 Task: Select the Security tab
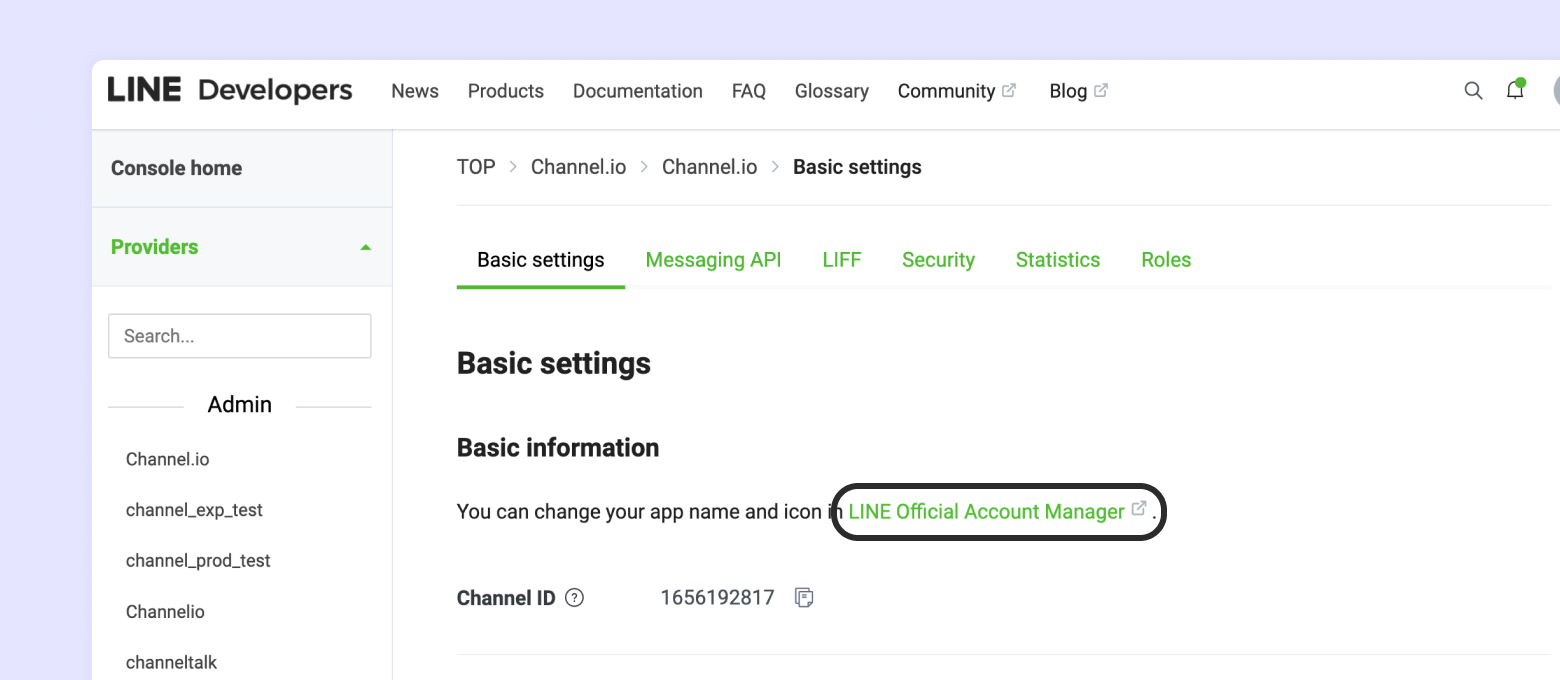(x=938, y=260)
